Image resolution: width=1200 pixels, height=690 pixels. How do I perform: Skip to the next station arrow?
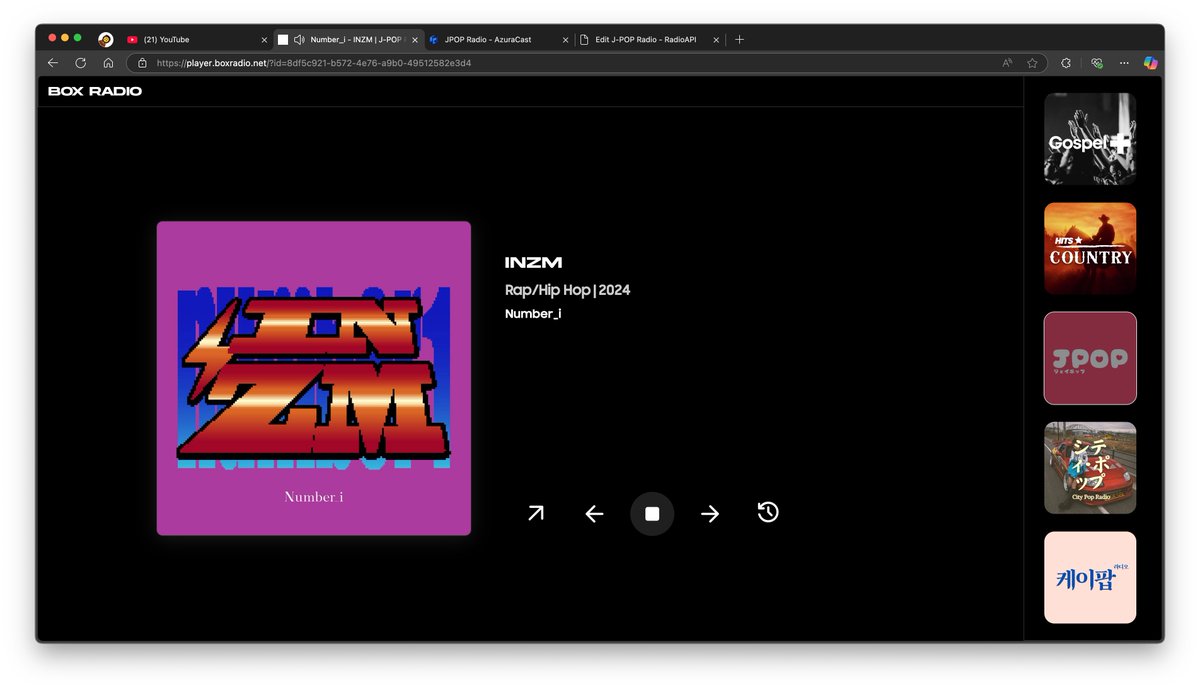(x=710, y=514)
